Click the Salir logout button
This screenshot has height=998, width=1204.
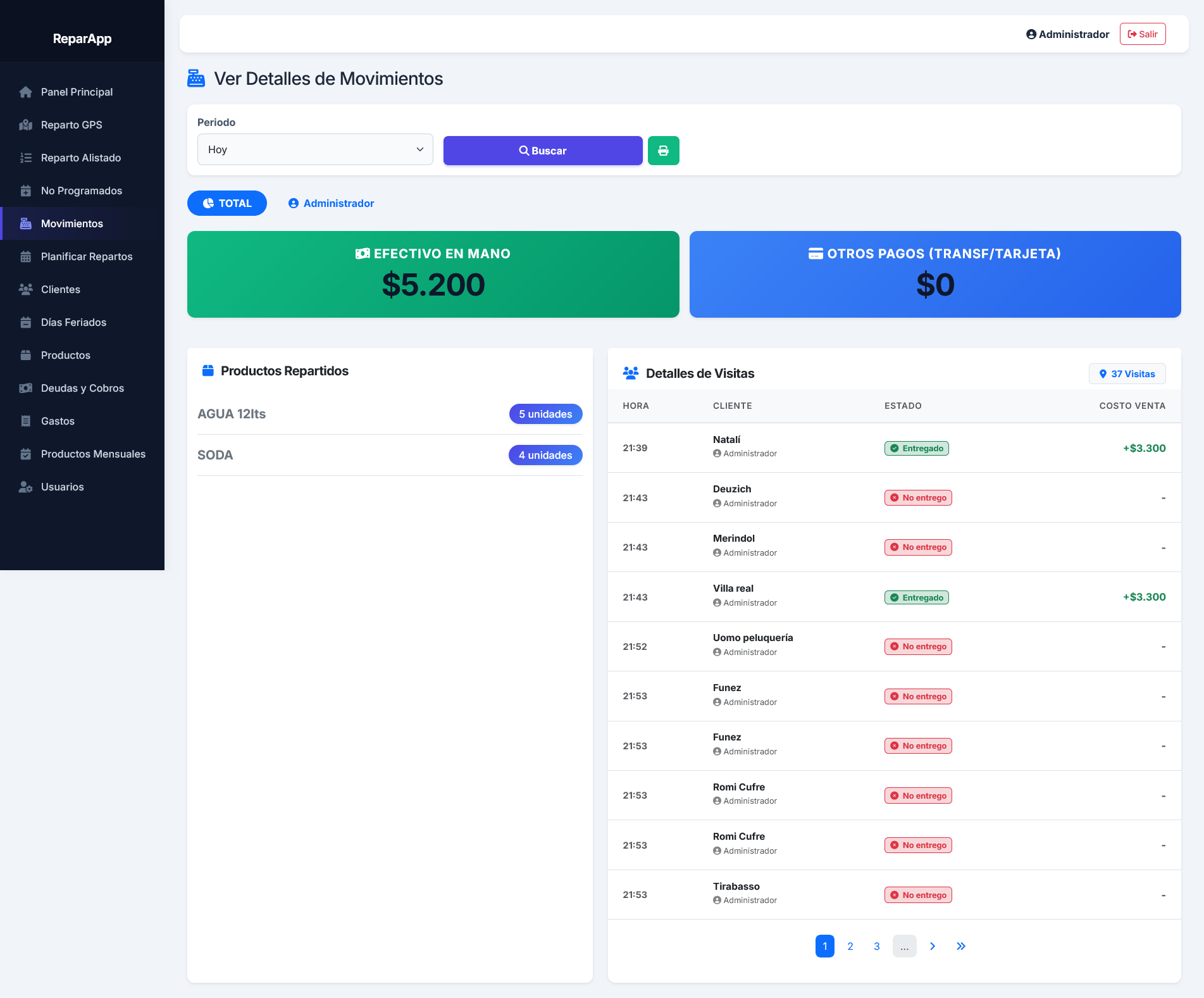1143,34
